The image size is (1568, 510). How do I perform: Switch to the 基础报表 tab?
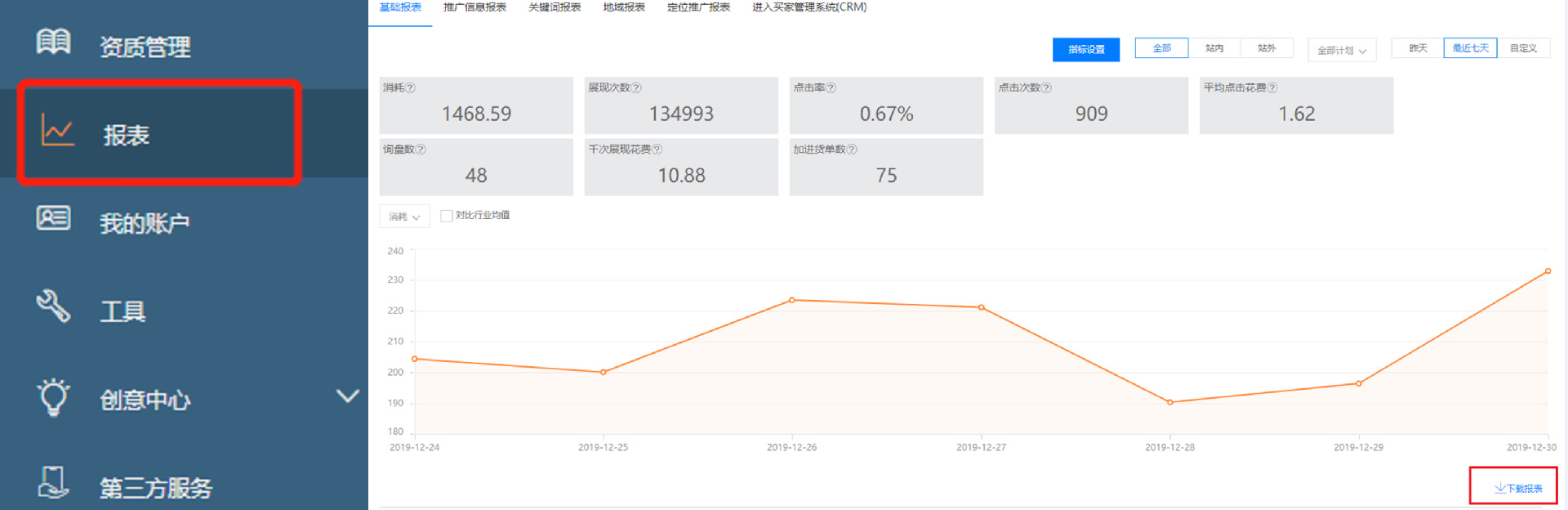400,7
